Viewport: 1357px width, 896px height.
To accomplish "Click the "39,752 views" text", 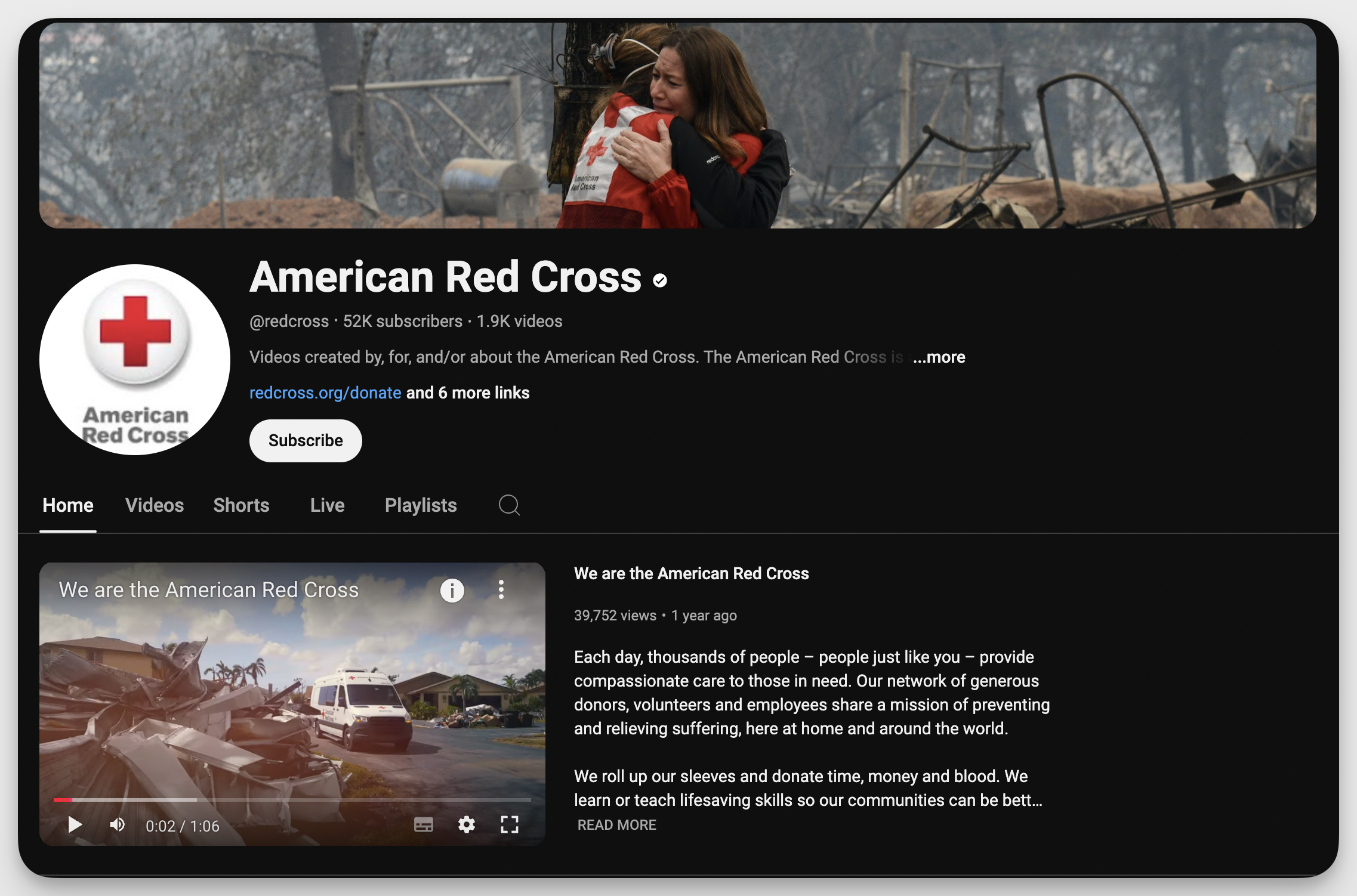I will click(x=615, y=616).
